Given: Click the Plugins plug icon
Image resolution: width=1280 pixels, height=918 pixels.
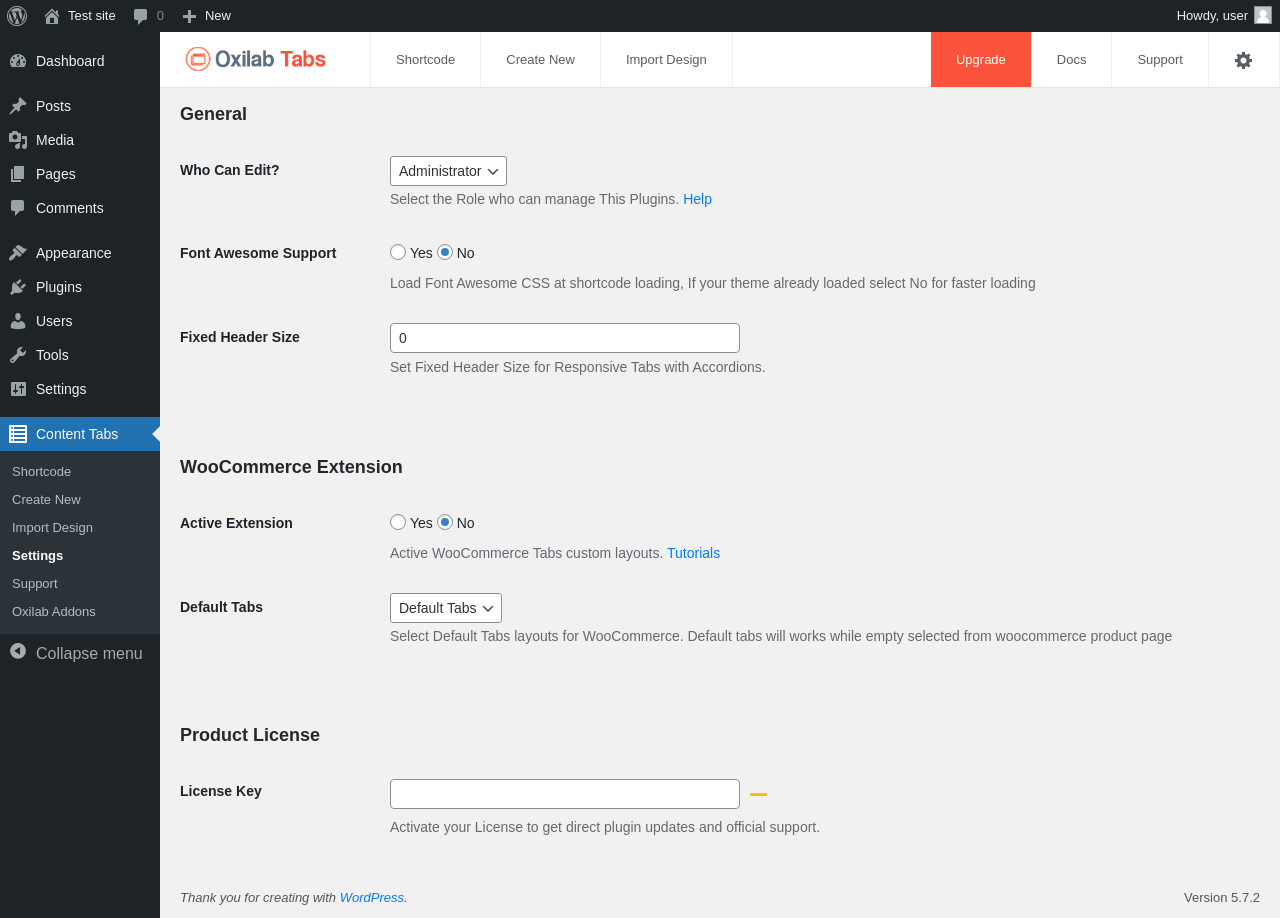Looking at the screenshot, I should [x=18, y=287].
